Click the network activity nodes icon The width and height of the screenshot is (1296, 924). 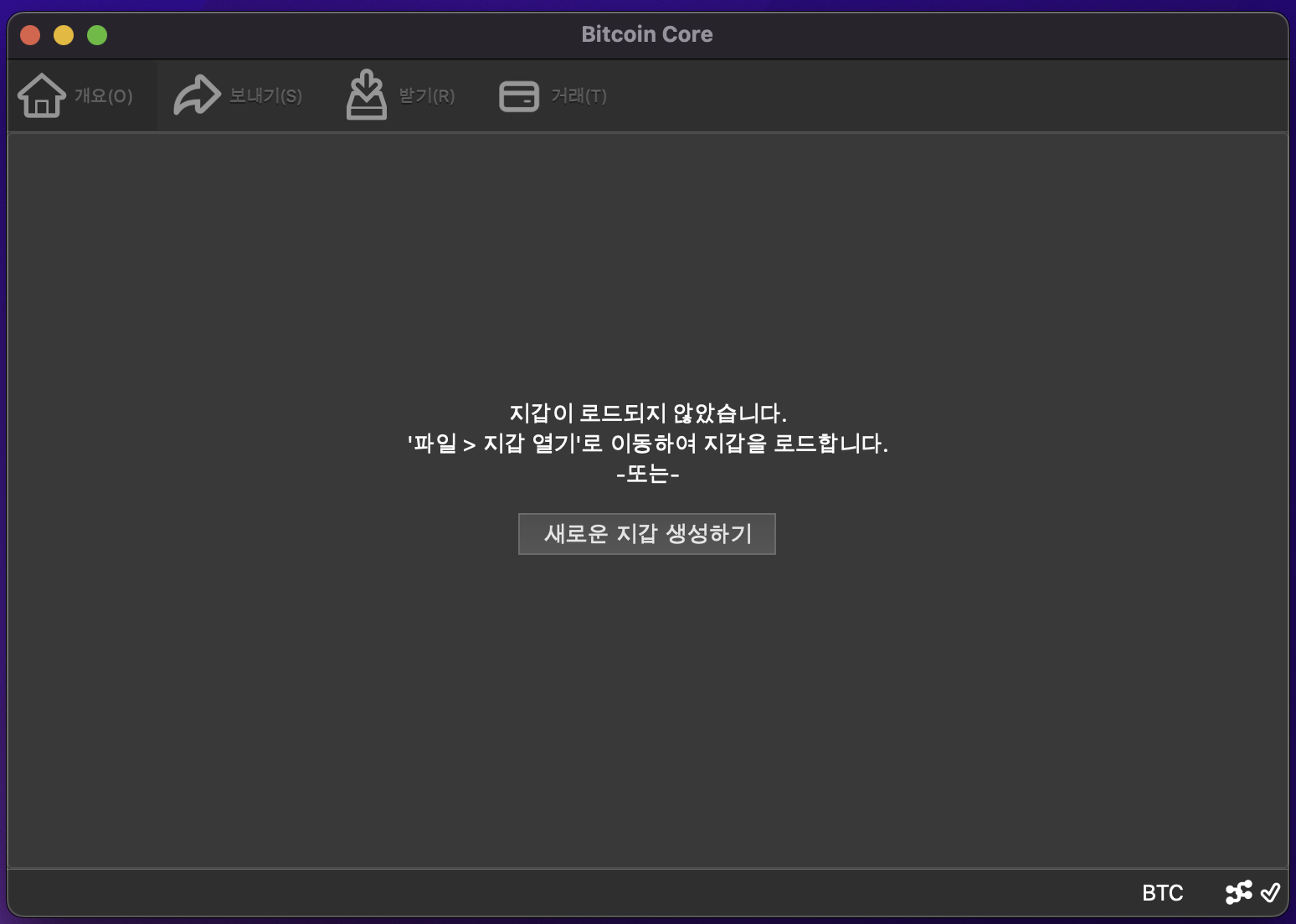point(1239,892)
